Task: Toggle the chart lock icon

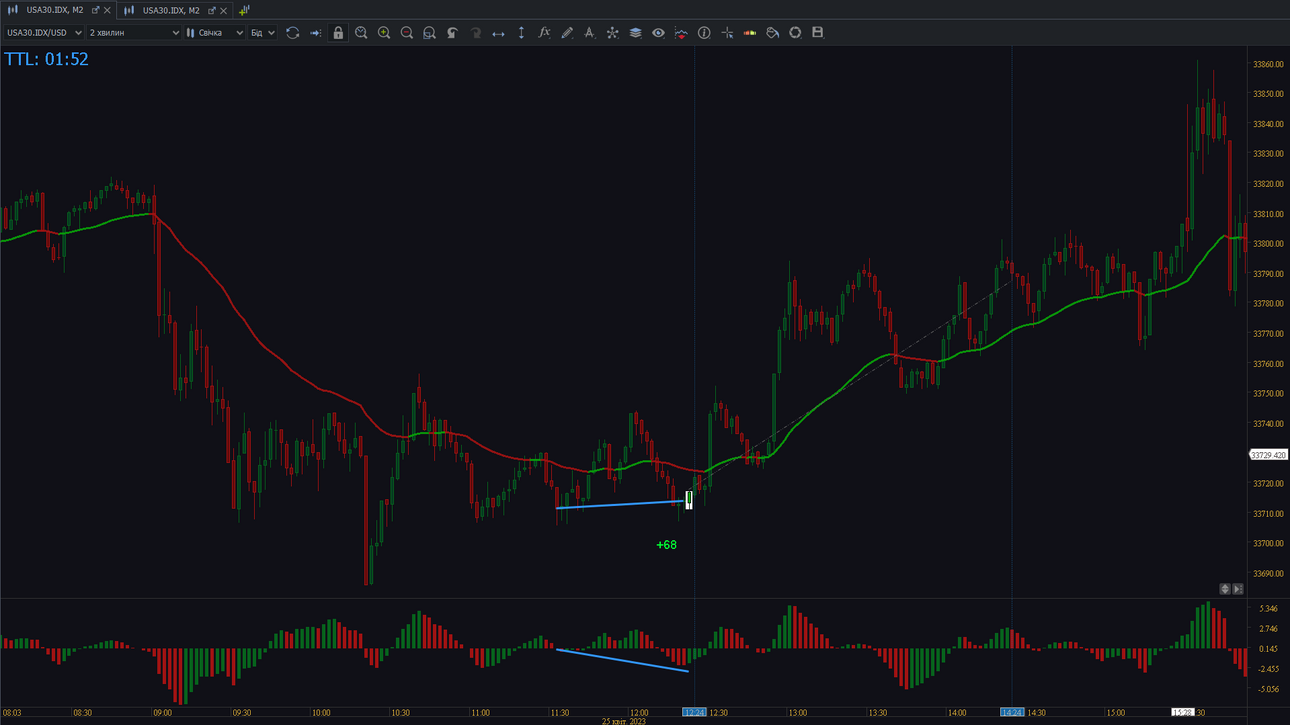Action: click(x=338, y=33)
